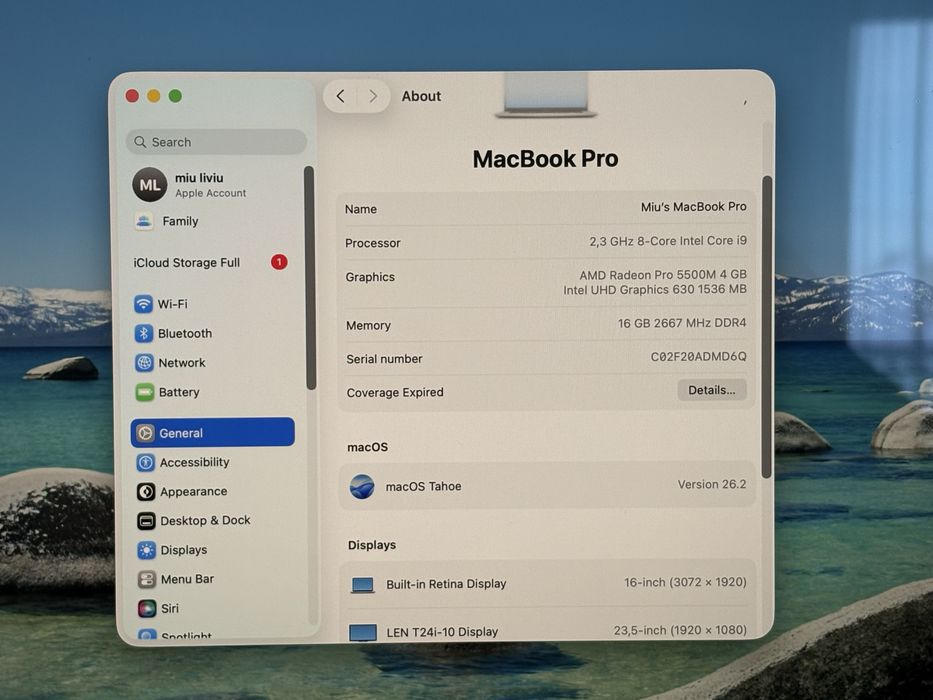Open Menu Bar settings
933x700 pixels.
pyautogui.click(x=212, y=579)
